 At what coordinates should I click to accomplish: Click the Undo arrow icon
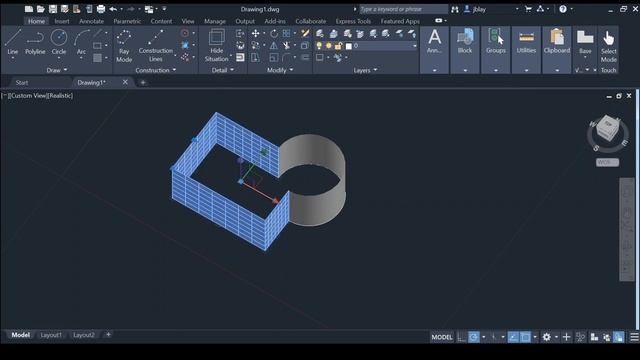(113, 9)
